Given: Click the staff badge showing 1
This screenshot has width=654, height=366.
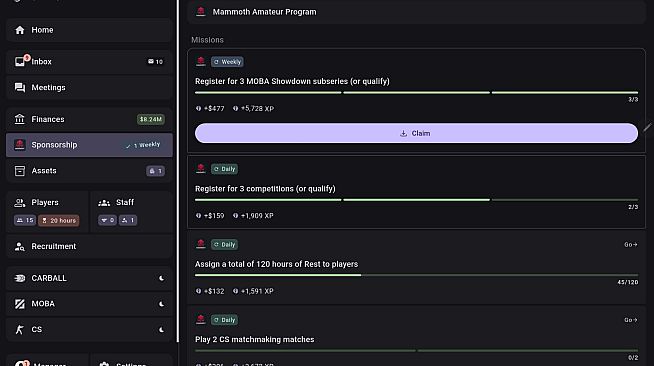Looking at the screenshot, I should pos(128,220).
